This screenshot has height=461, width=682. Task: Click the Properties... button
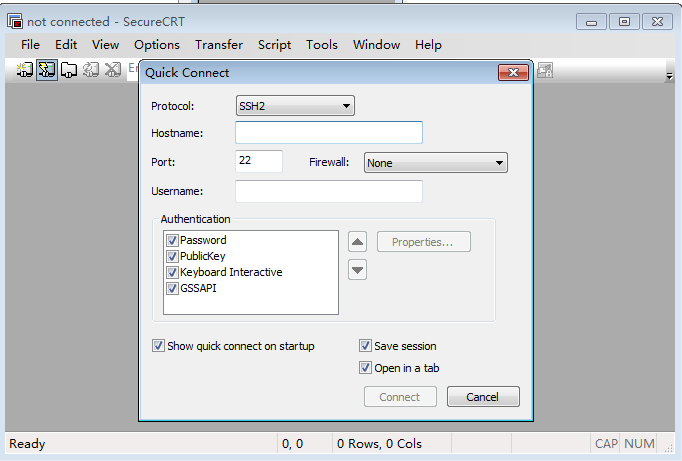(423, 242)
